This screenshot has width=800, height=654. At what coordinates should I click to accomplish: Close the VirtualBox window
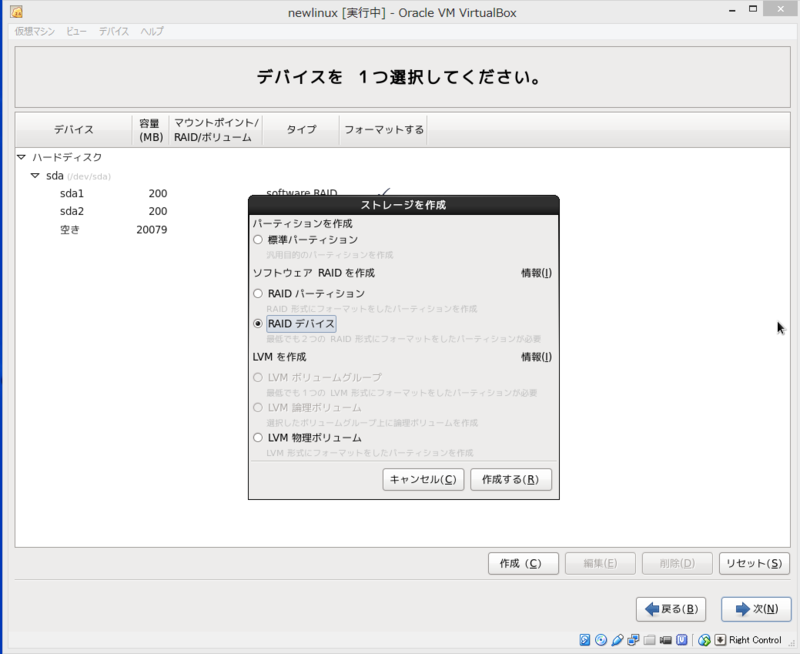pos(781,9)
